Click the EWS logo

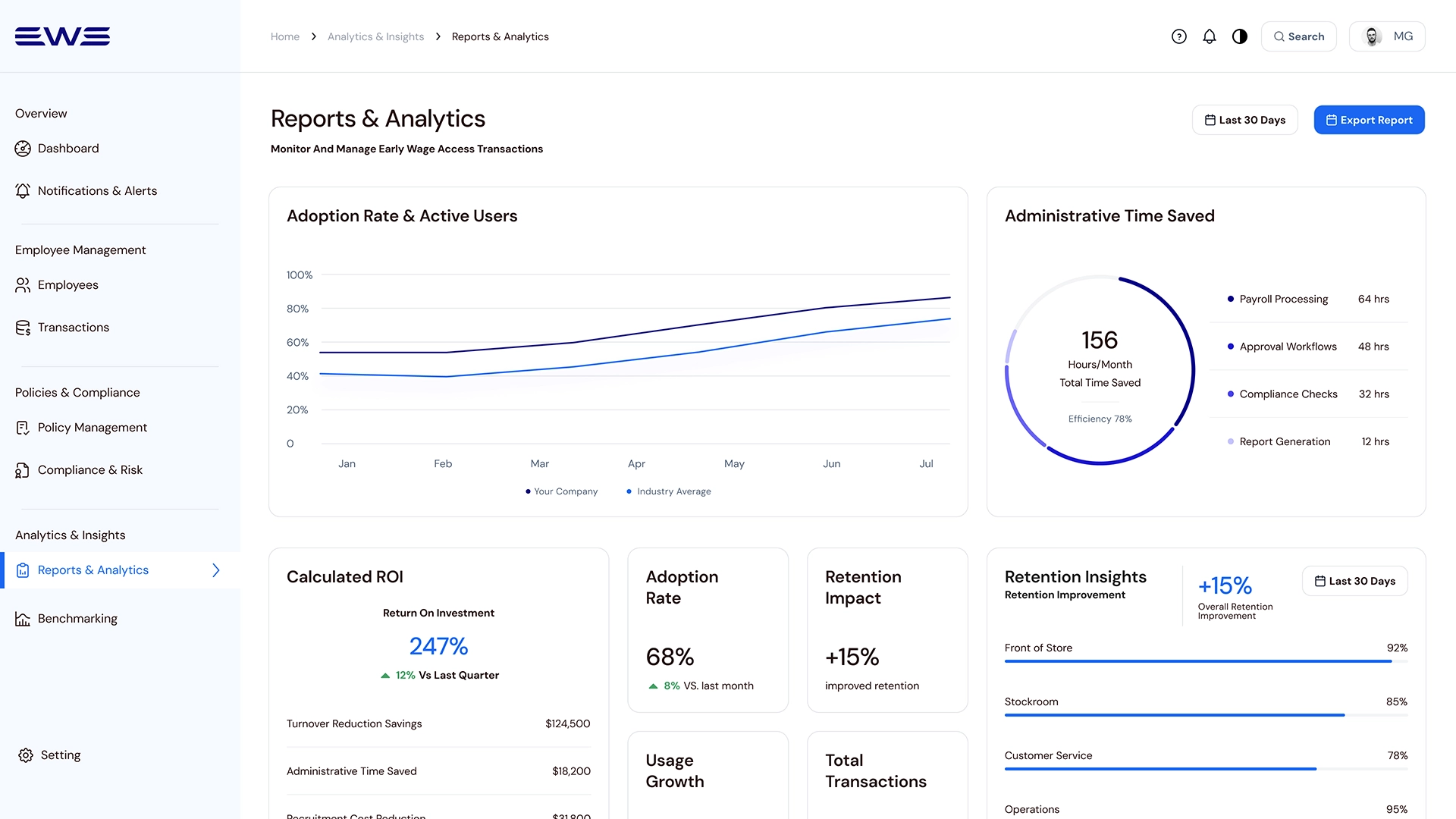click(62, 36)
